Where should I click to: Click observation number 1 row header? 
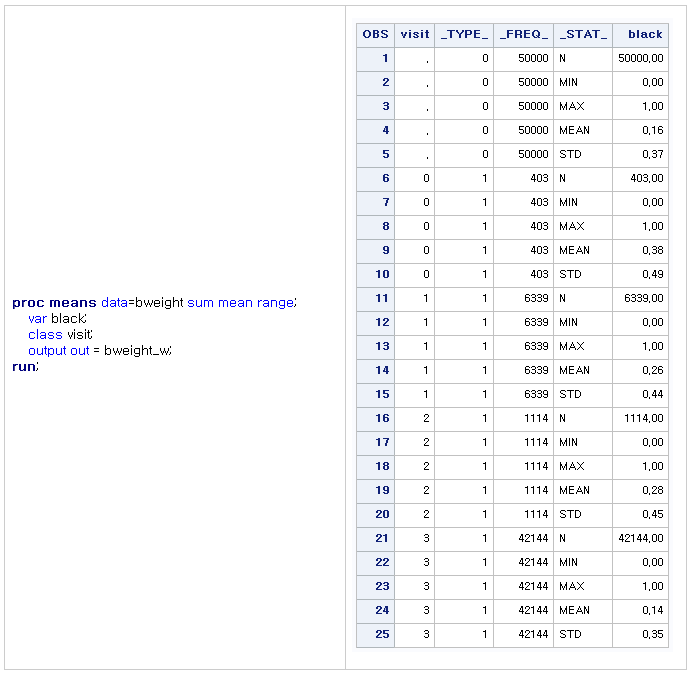tap(375, 58)
